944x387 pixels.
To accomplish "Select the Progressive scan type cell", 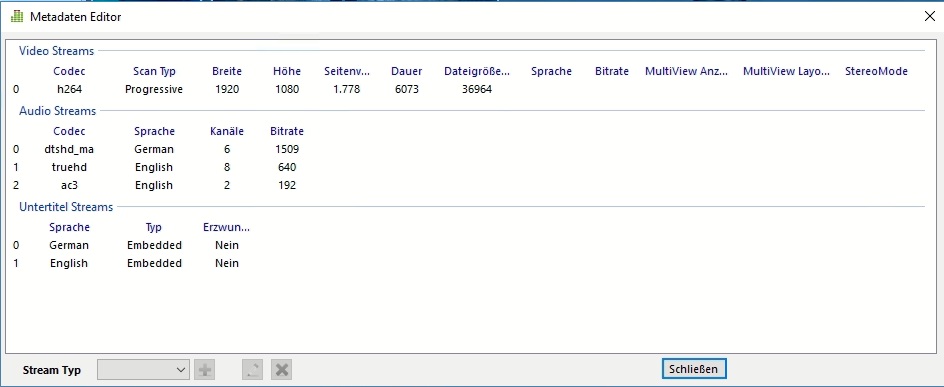I will pos(154,89).
